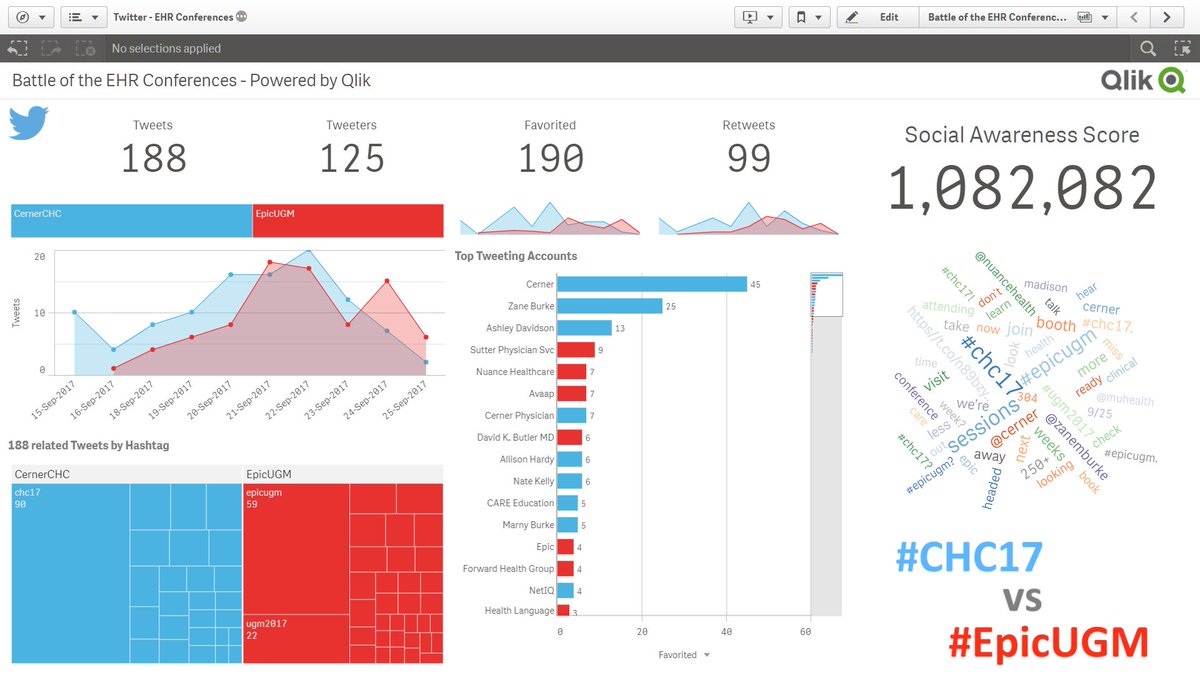Click the CARE Education account label

(x=520, y=504)
